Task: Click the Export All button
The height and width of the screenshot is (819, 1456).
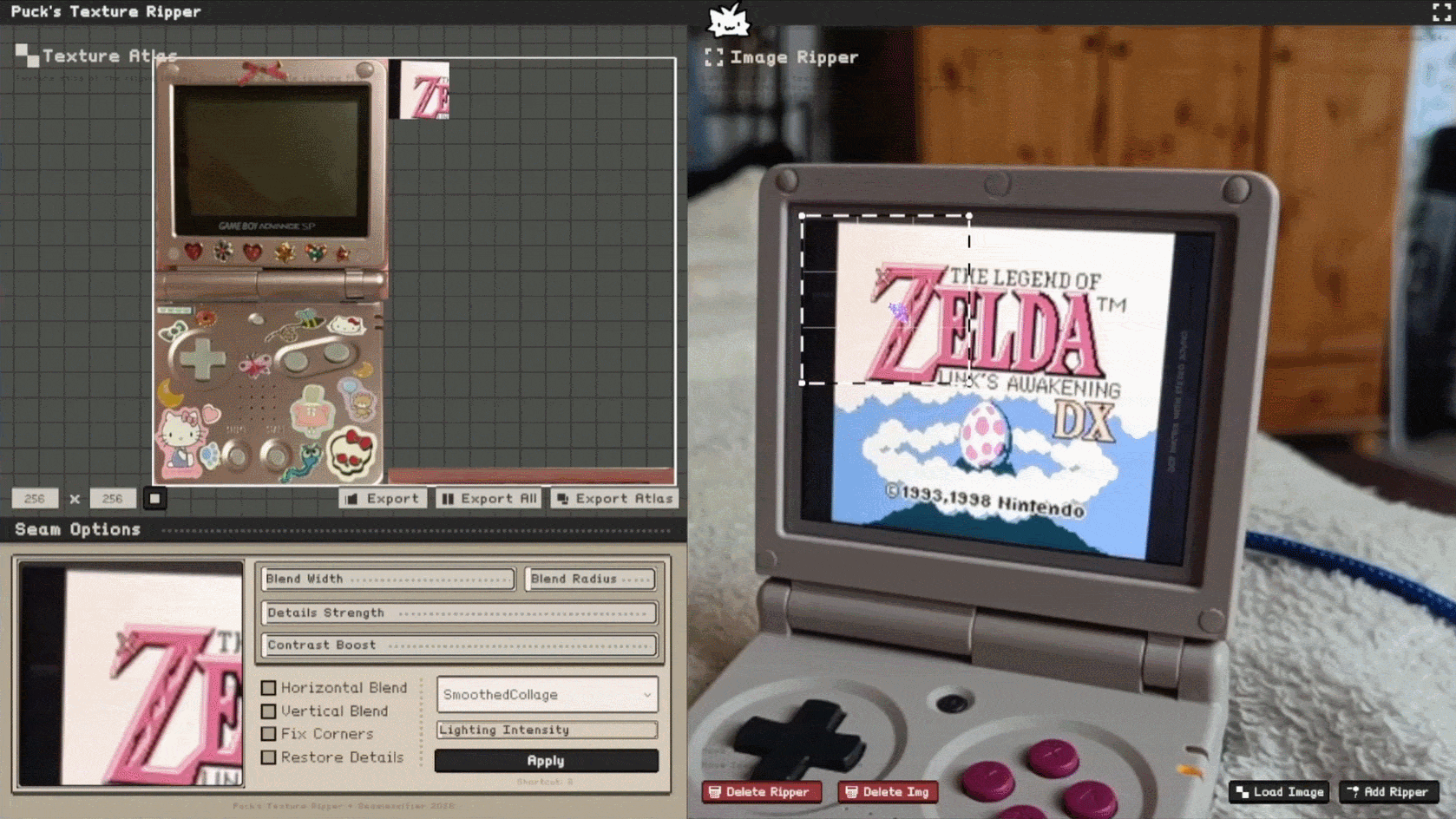Action: 489,499
